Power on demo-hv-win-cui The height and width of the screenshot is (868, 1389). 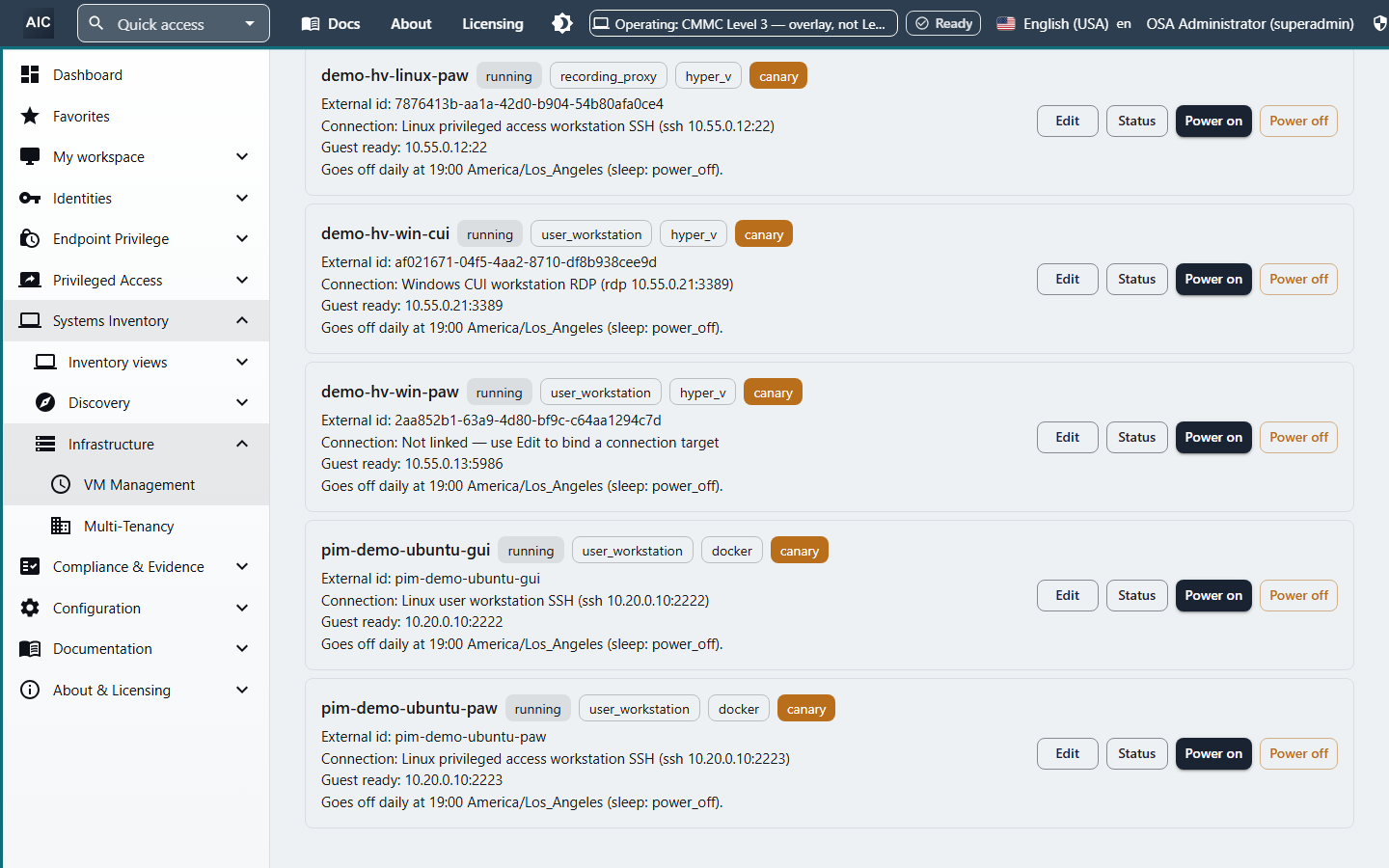point(1213,279)
